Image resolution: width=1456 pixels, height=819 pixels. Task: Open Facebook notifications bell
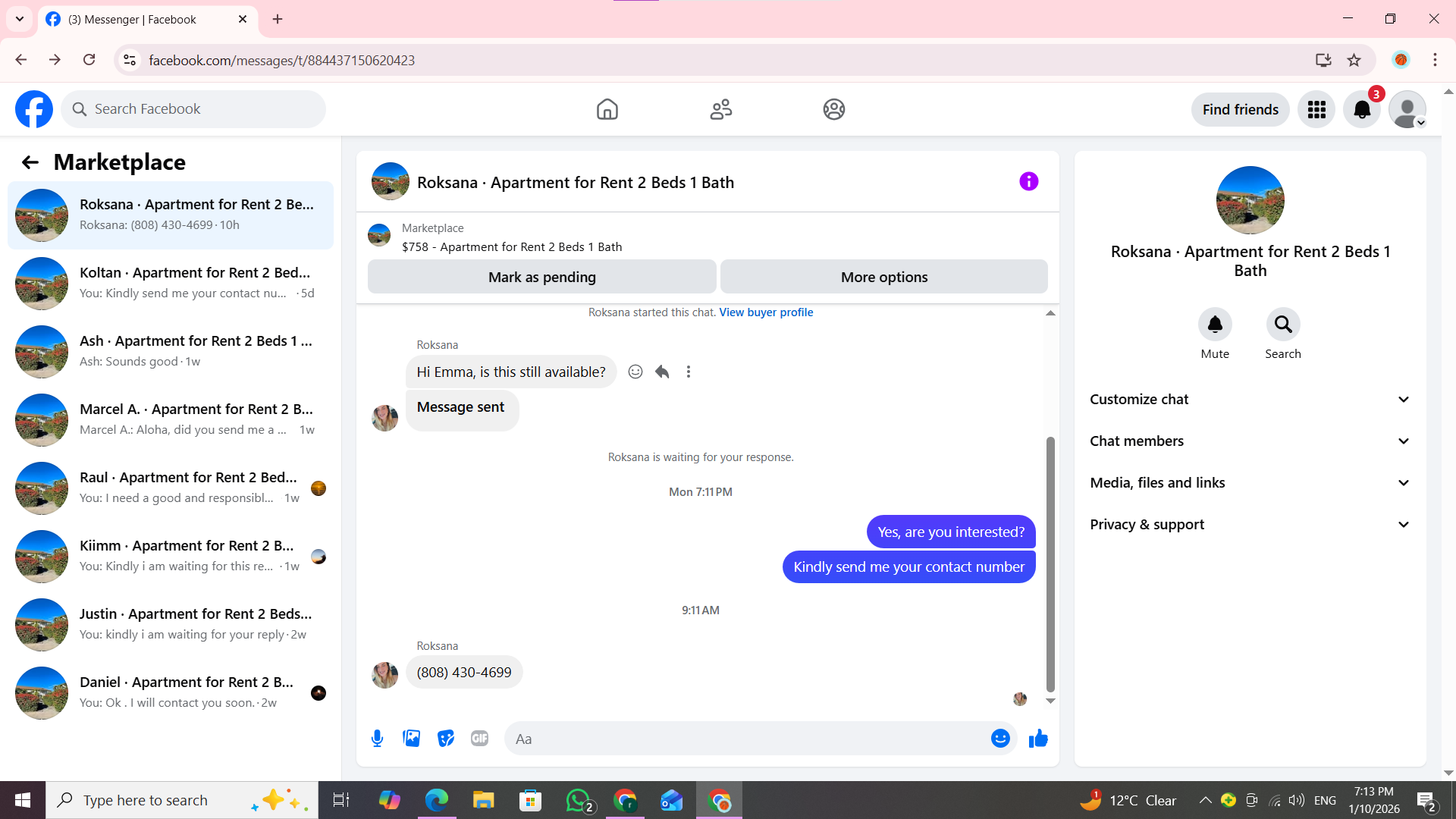(1362, 109)
